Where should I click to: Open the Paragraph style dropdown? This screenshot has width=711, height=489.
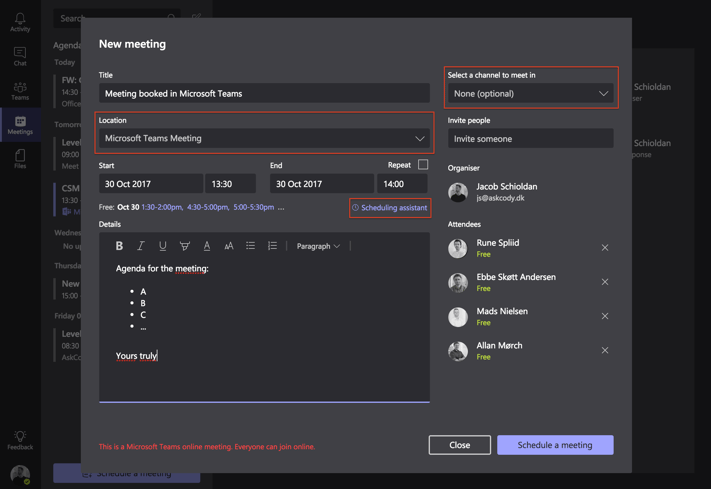318,246
